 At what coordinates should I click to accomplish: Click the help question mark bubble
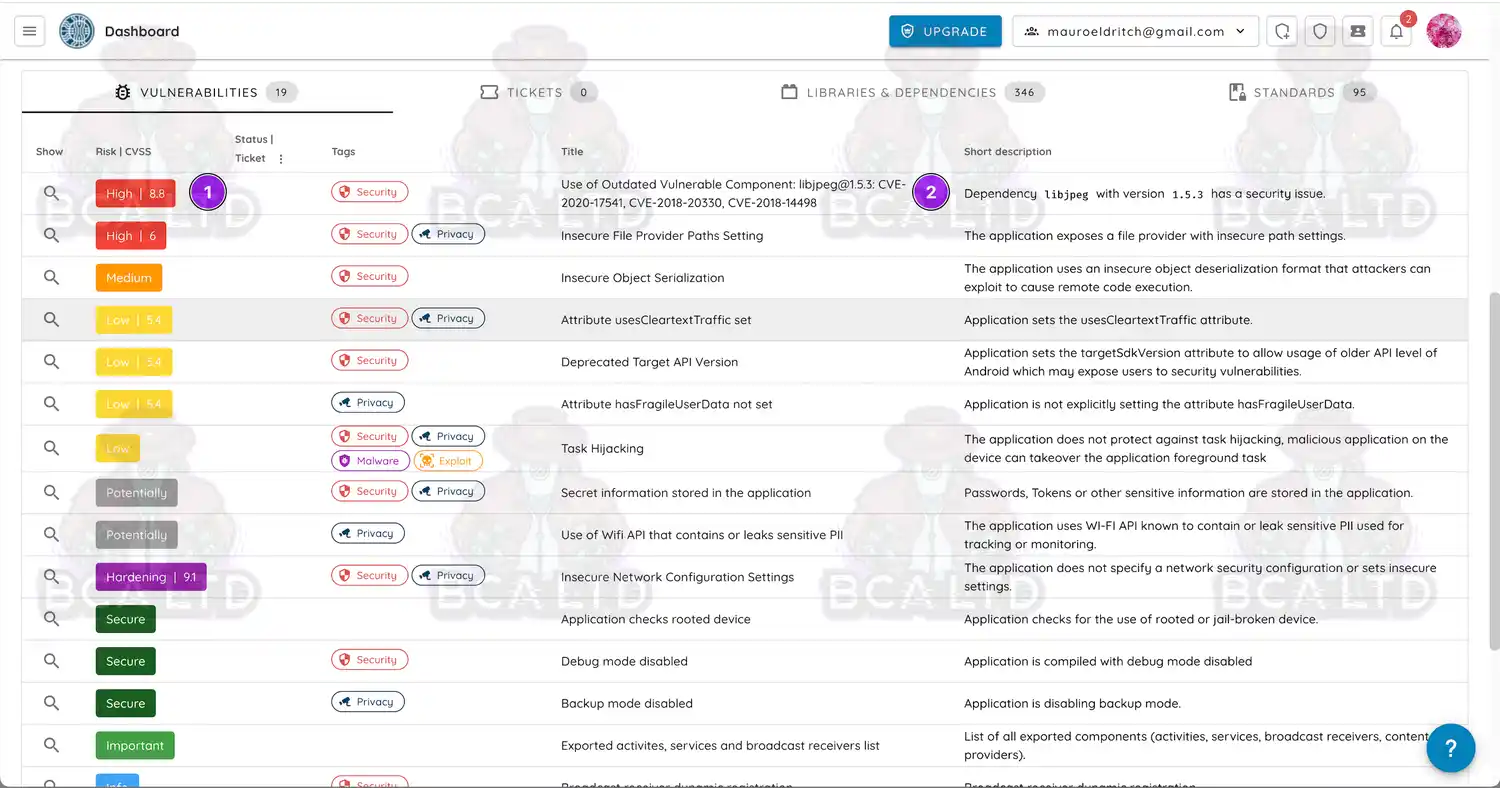[1451, 748]
